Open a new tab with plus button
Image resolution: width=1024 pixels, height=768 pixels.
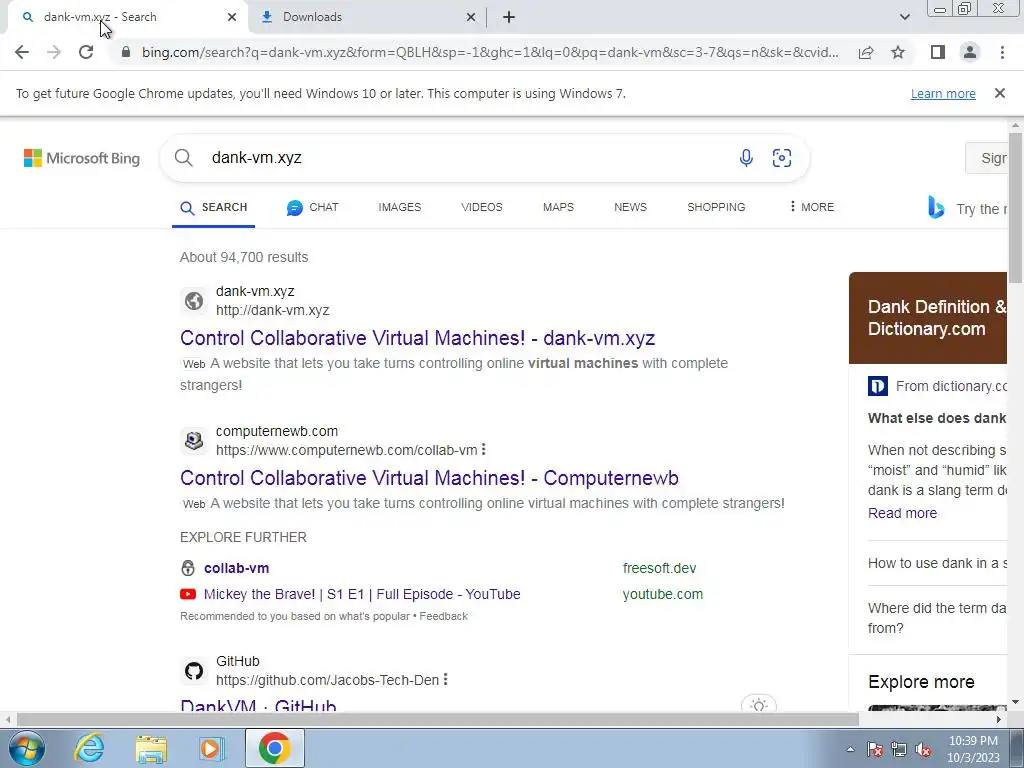(509, 17)
